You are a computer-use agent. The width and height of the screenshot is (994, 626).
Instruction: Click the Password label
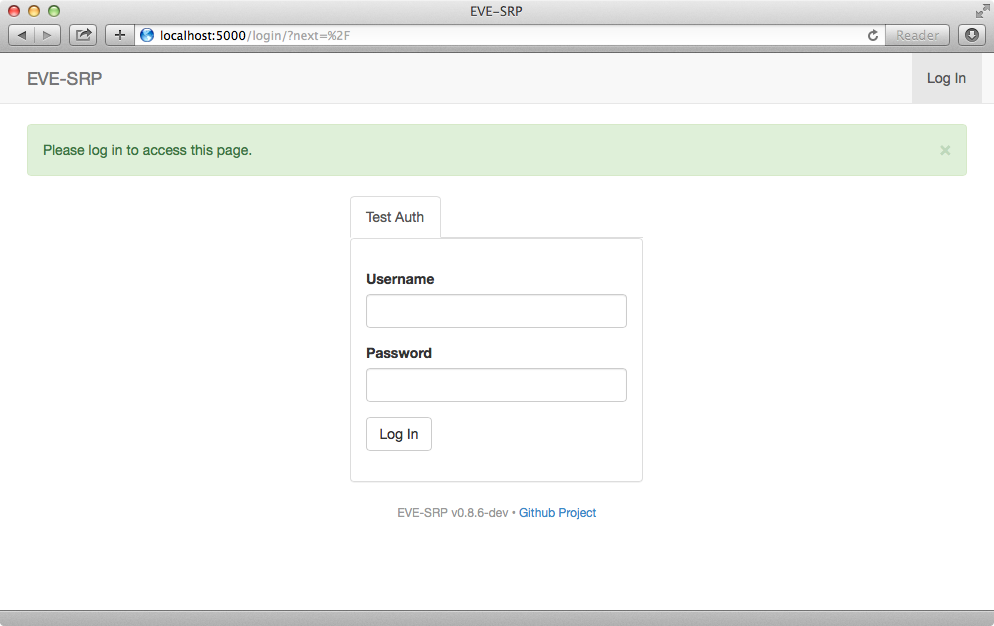click(x=399, y=353)
